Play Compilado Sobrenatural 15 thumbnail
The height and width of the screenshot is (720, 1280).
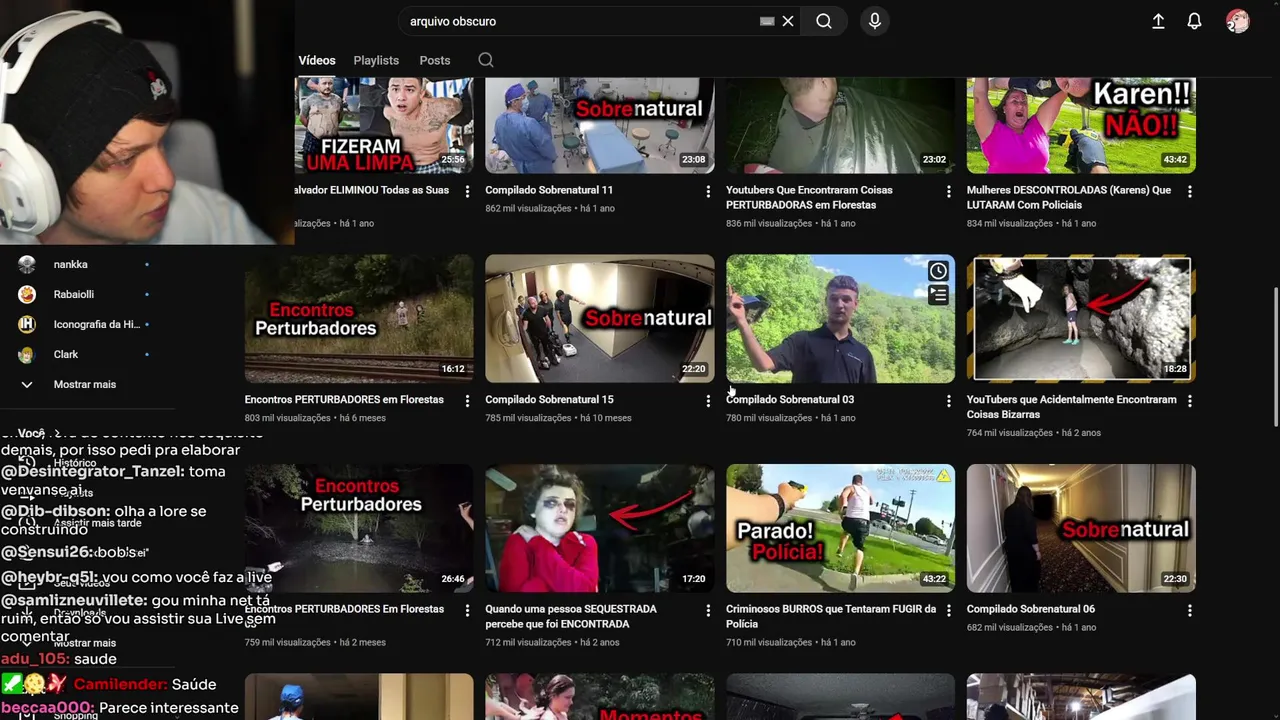click(600, 318)
